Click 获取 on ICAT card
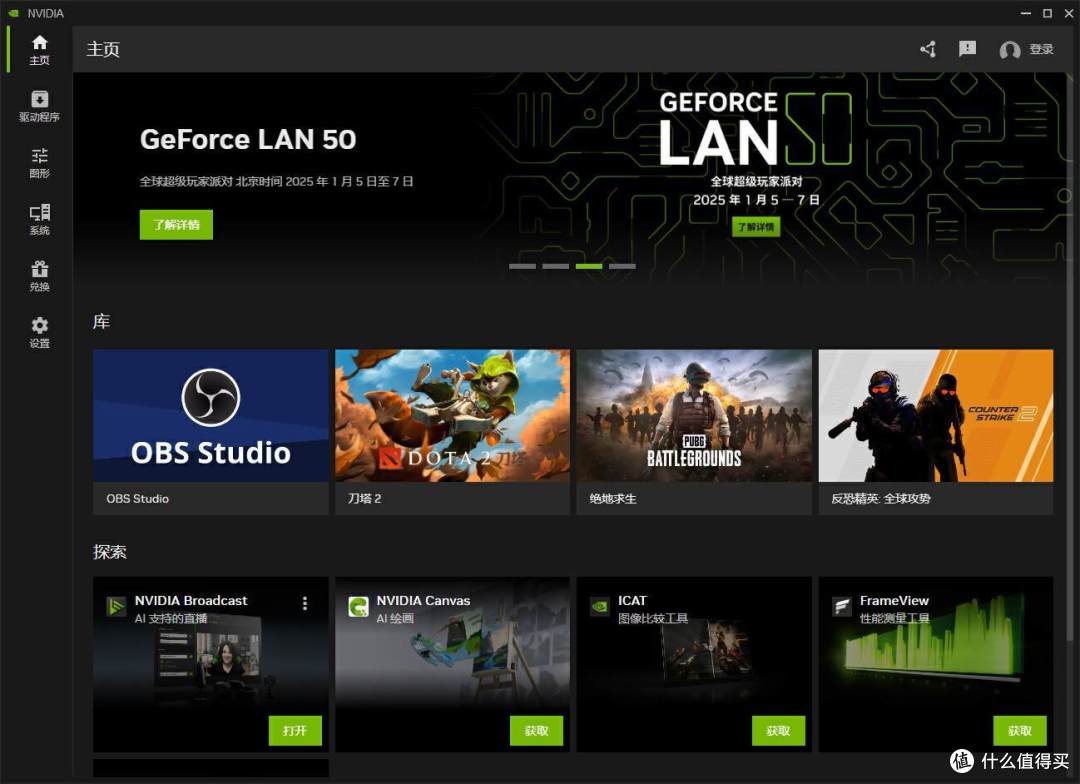The image size is (1080, 784). point(778,730)
